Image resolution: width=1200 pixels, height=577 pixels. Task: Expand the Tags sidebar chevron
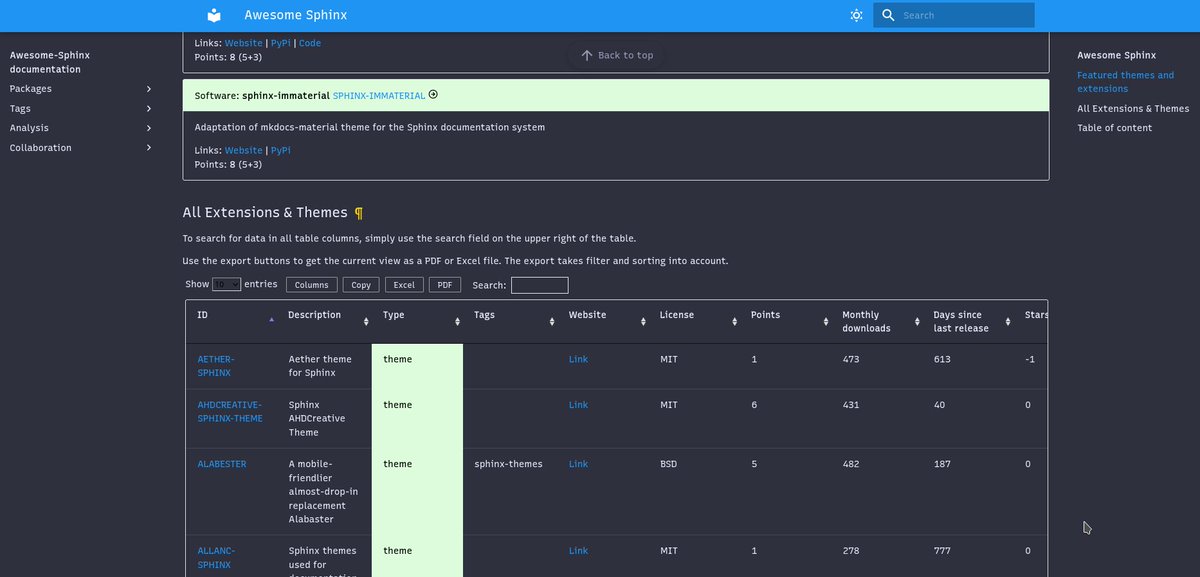(149, 108)
